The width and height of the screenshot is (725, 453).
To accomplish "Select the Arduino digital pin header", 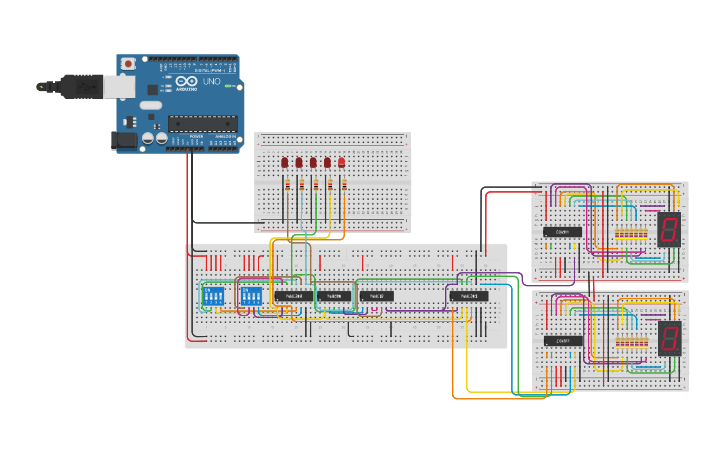I will 193,60.
